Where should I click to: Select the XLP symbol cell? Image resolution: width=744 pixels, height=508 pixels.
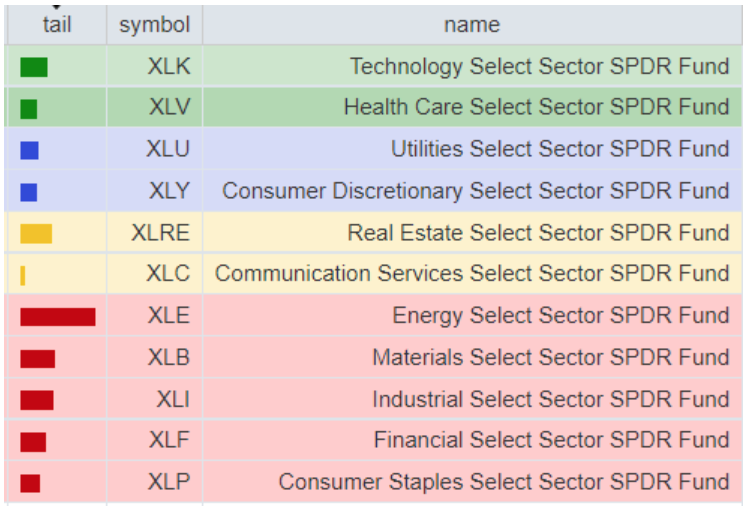coord(168,482)
